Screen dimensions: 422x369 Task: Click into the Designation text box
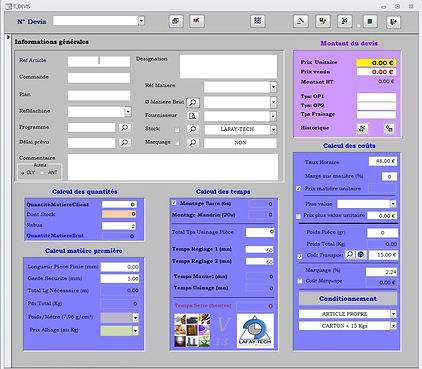(x=228, y=67)
